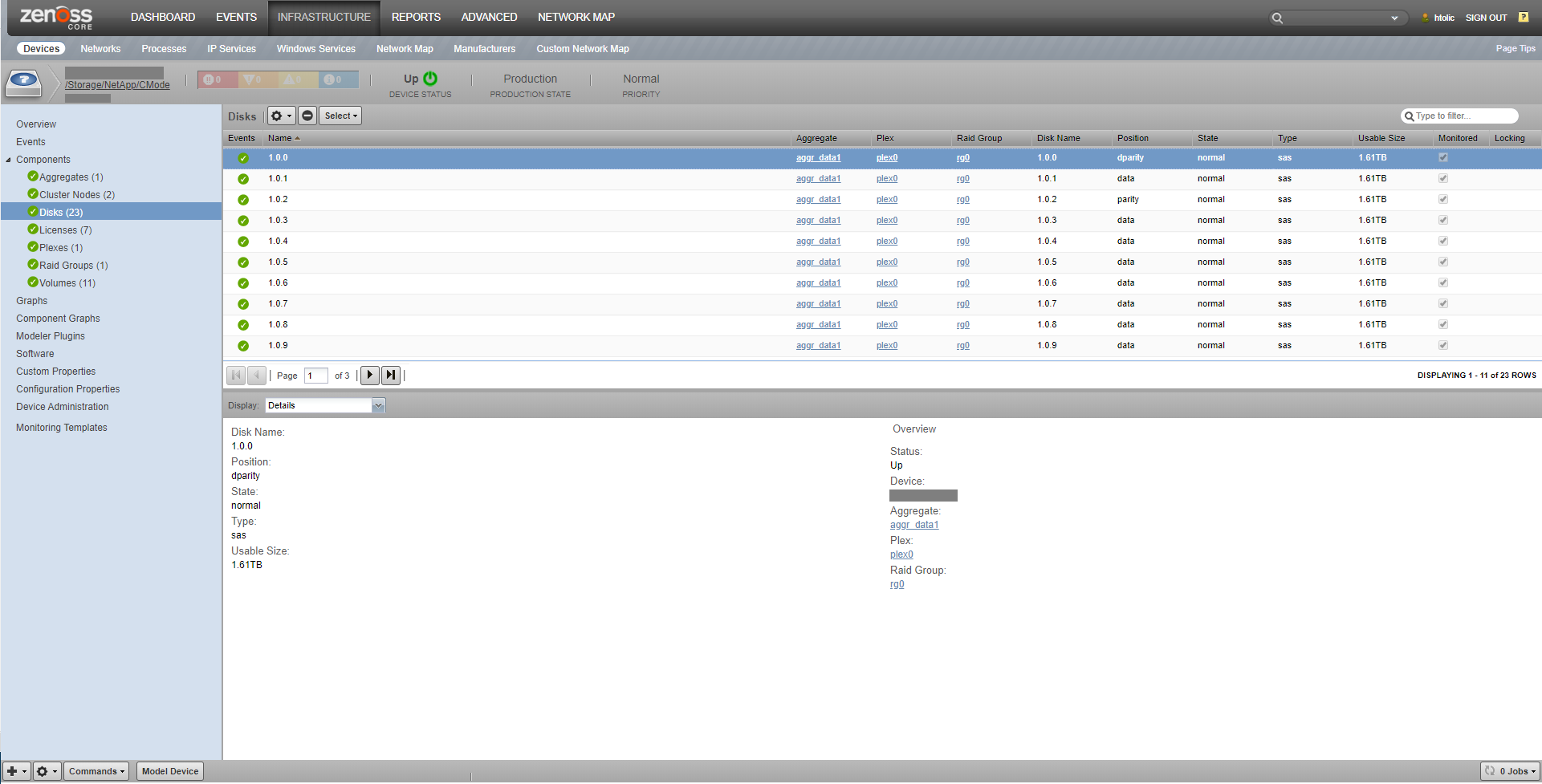
Task: Click the green status icon for disk 1.0.9
Action: click(x=243, y=346)
